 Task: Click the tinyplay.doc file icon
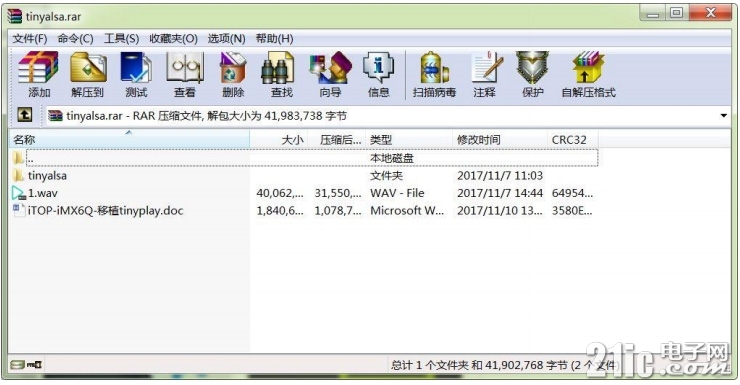(19, 210)
